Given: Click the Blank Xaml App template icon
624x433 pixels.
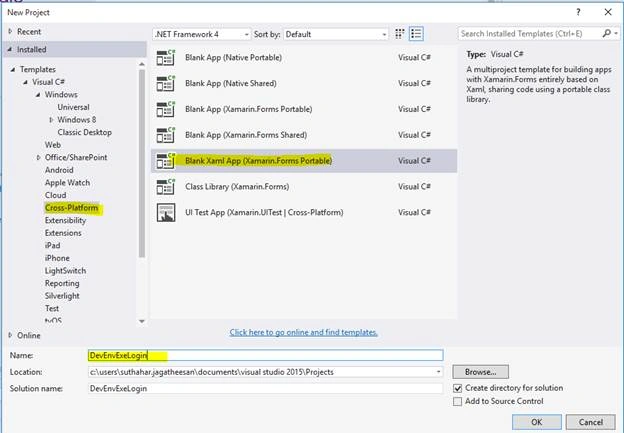Looking at the screenshot, I should tap(166, 161).
